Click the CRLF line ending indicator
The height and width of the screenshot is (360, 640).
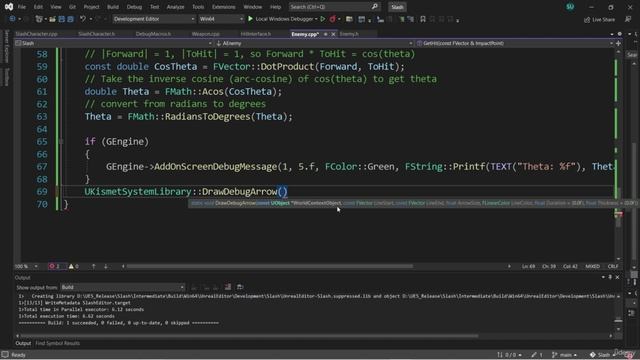[x=613, y=266]
